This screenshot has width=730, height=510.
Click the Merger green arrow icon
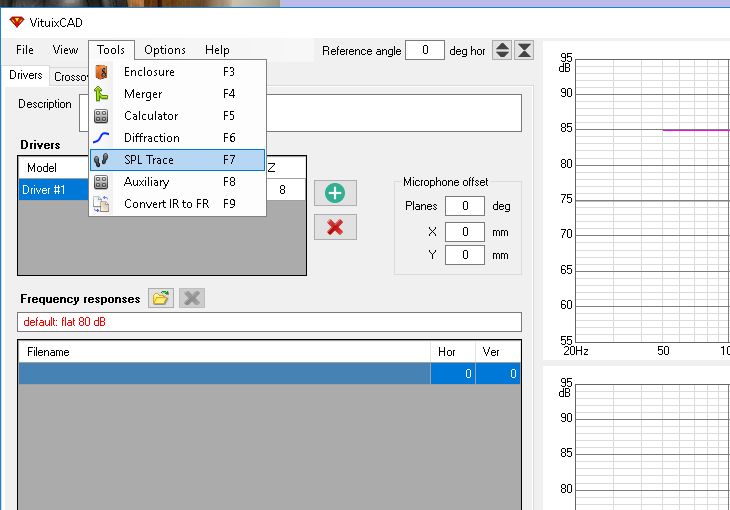pos(101,94)
